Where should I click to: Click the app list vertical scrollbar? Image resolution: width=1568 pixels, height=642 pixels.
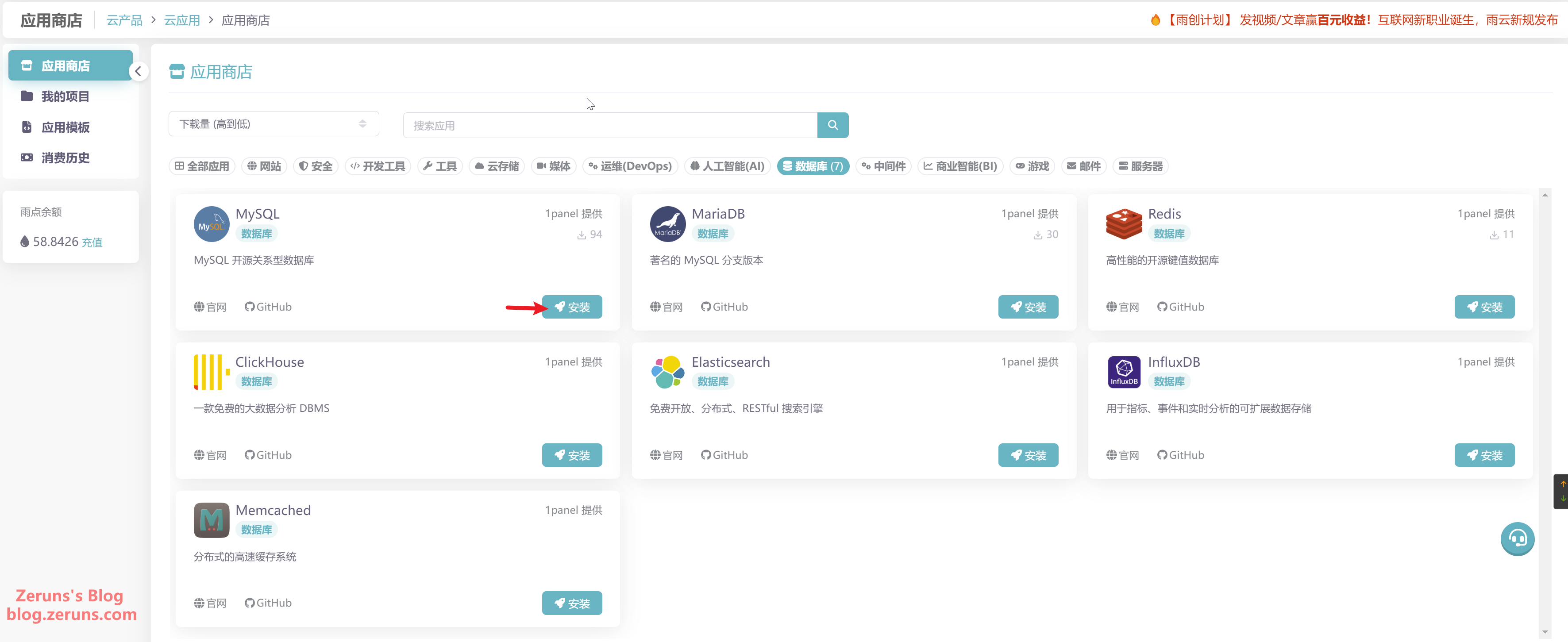tap(1545, 414)
